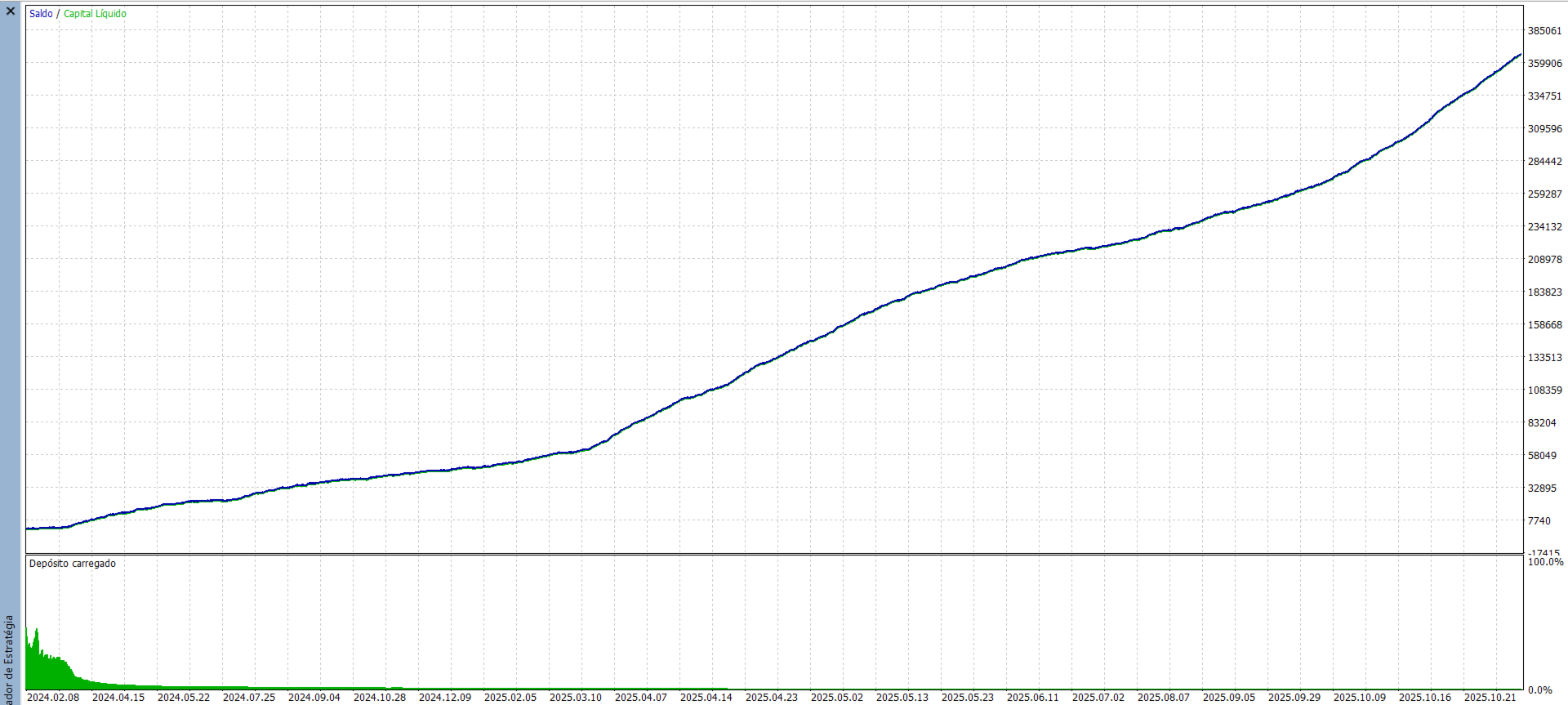Close the Strategy Tester panel with the X
Screen dimensions: 1568x705
tap(11, 11)
